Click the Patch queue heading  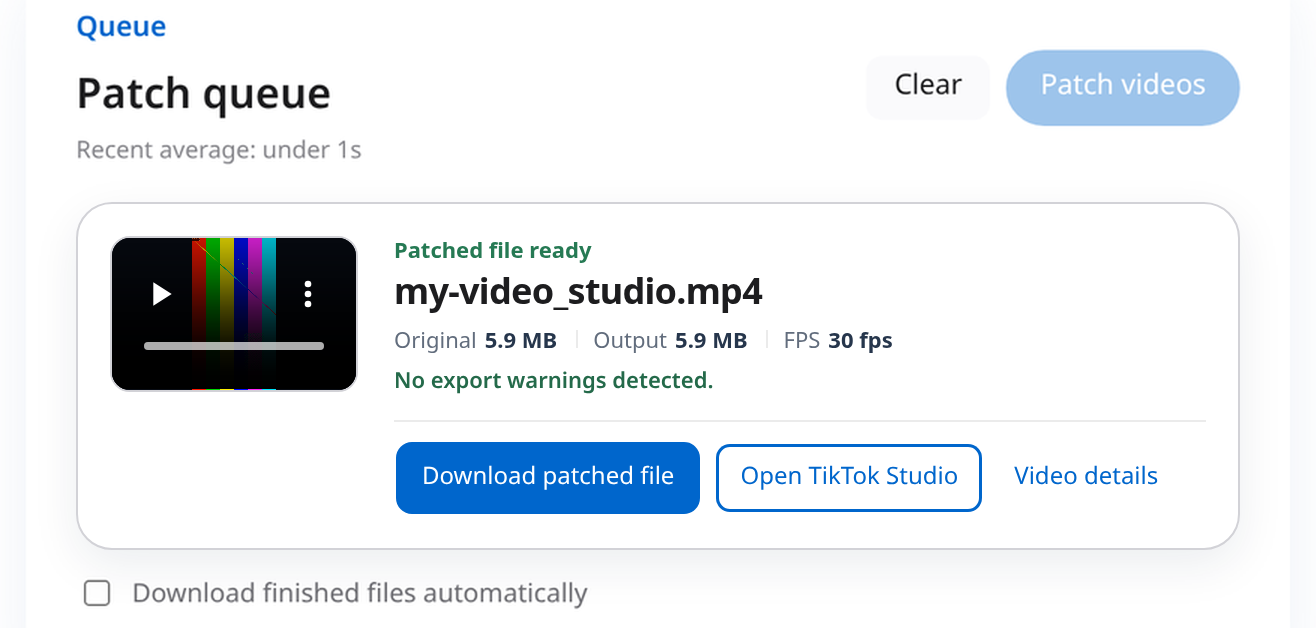coord(204,95)
